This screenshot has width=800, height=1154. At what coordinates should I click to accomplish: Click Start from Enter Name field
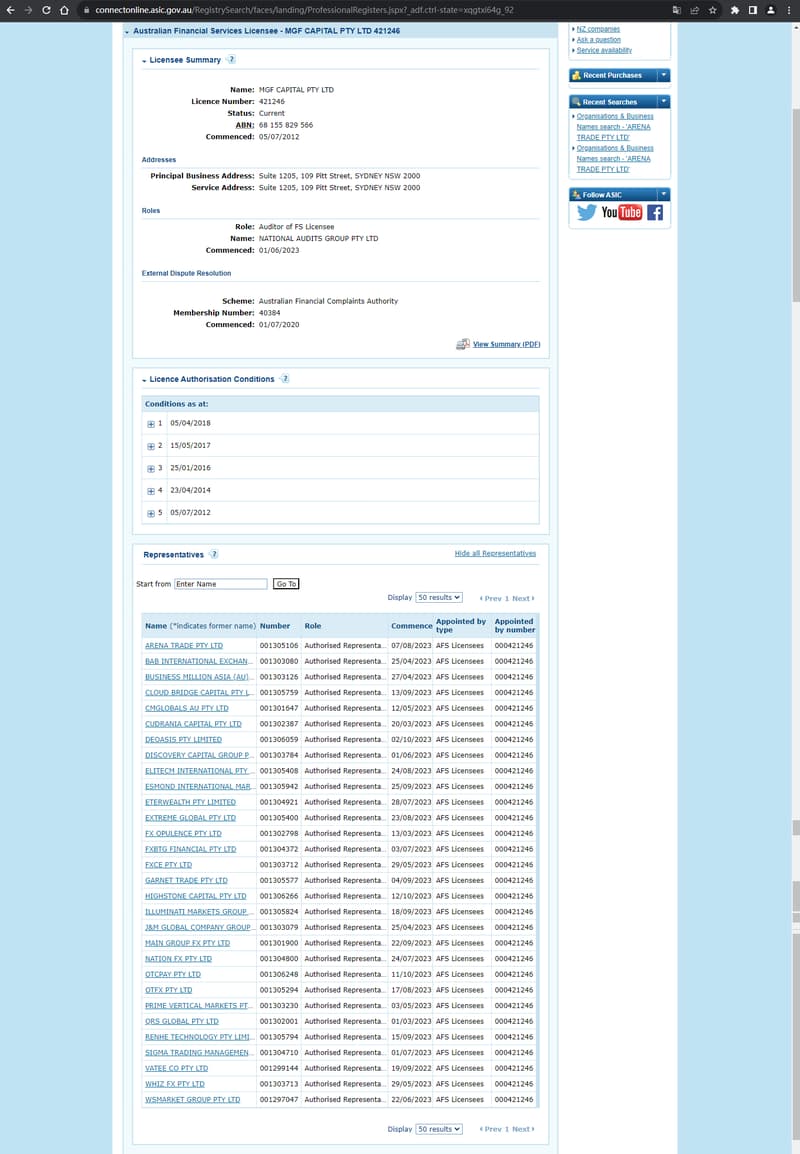221,584
